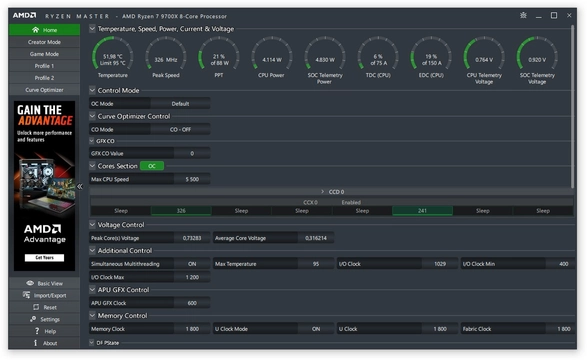
Task: Click the CO Mode CO - OFF value
Action: [180, 129]
